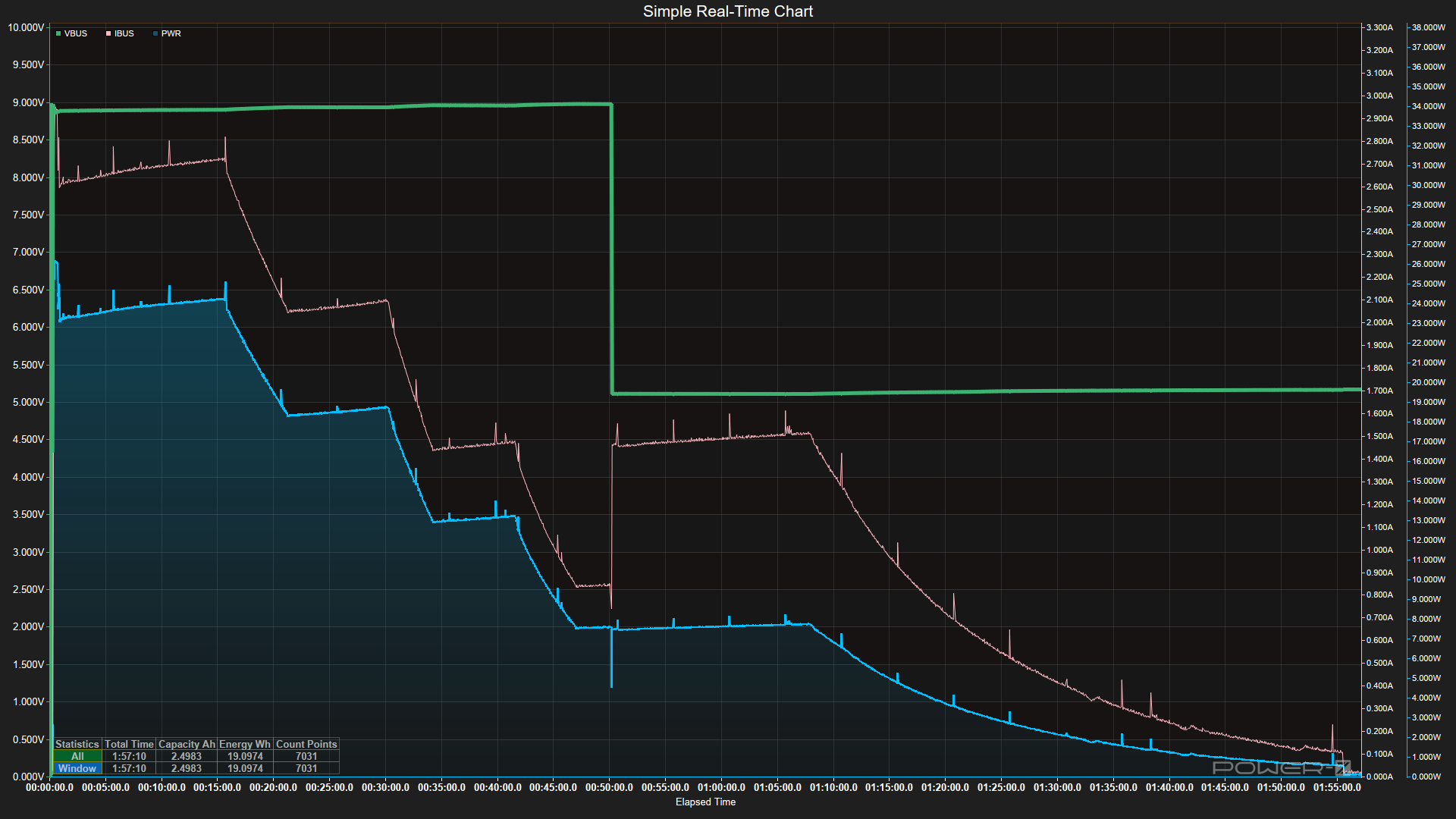Viewport: 1456px width, 819px height.
Task: Select the green All statistics row
Action: tap(77, 756)
